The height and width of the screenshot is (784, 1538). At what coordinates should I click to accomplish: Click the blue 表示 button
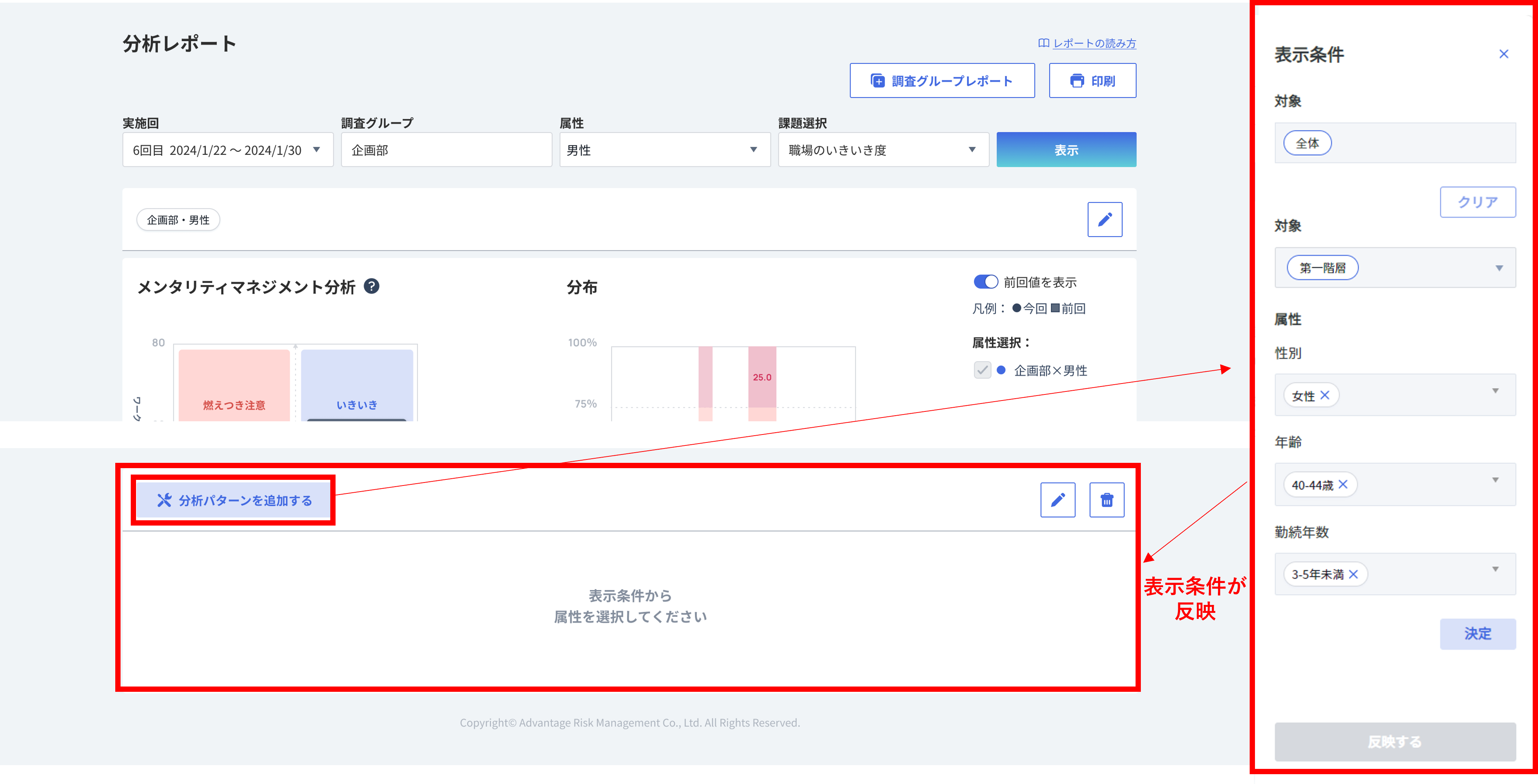point(1066,150)
